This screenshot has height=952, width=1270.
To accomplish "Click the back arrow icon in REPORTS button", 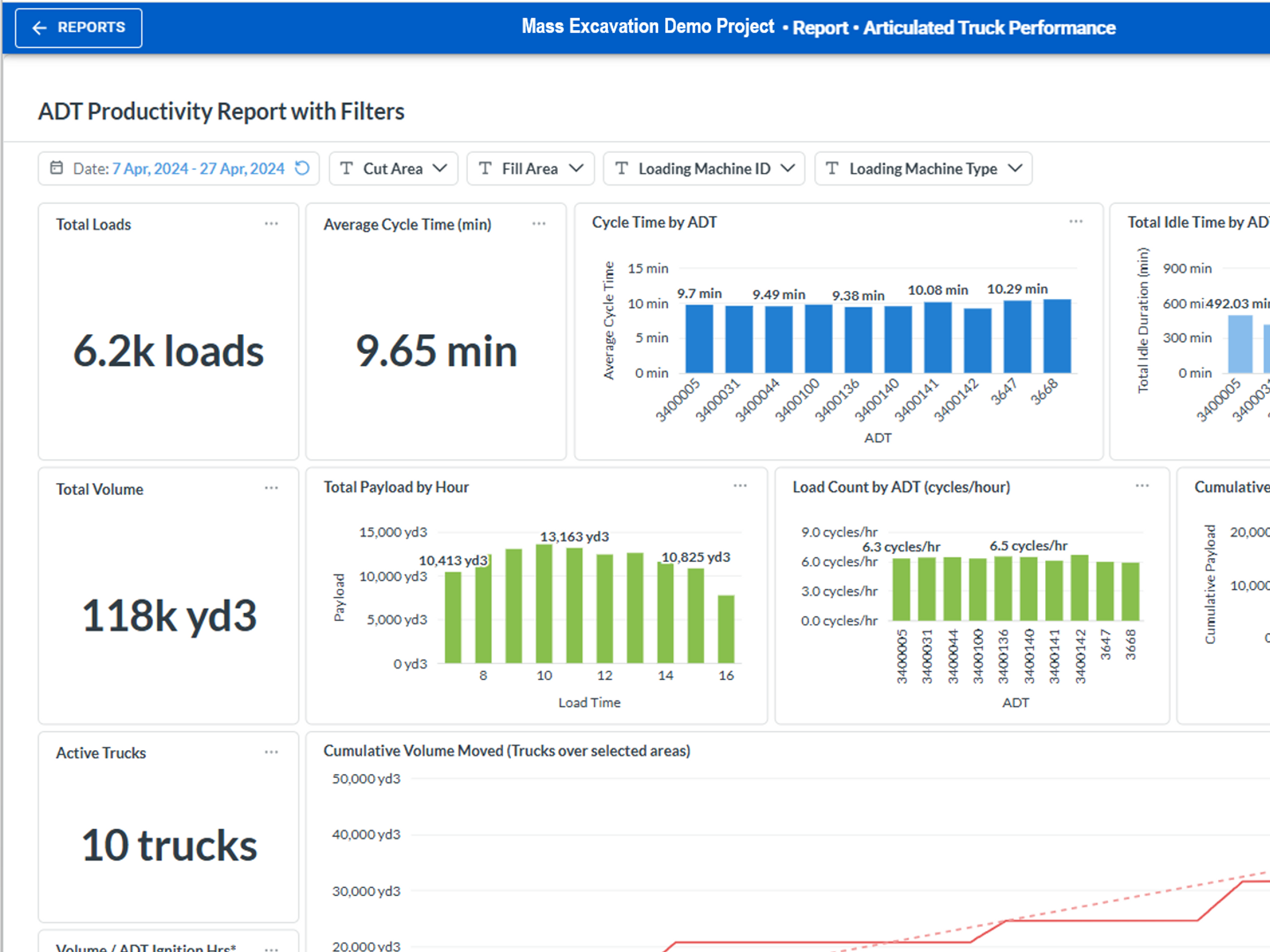I will tap(39, 28).
